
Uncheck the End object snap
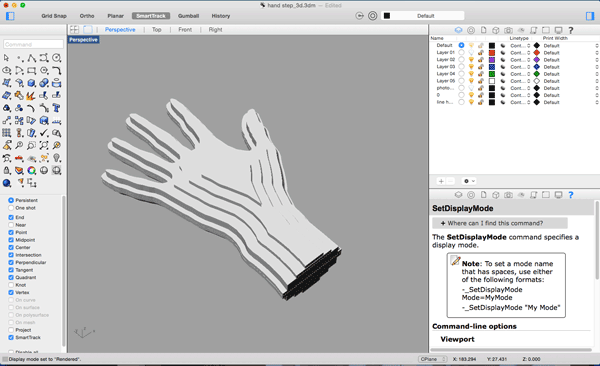[11, 217]
